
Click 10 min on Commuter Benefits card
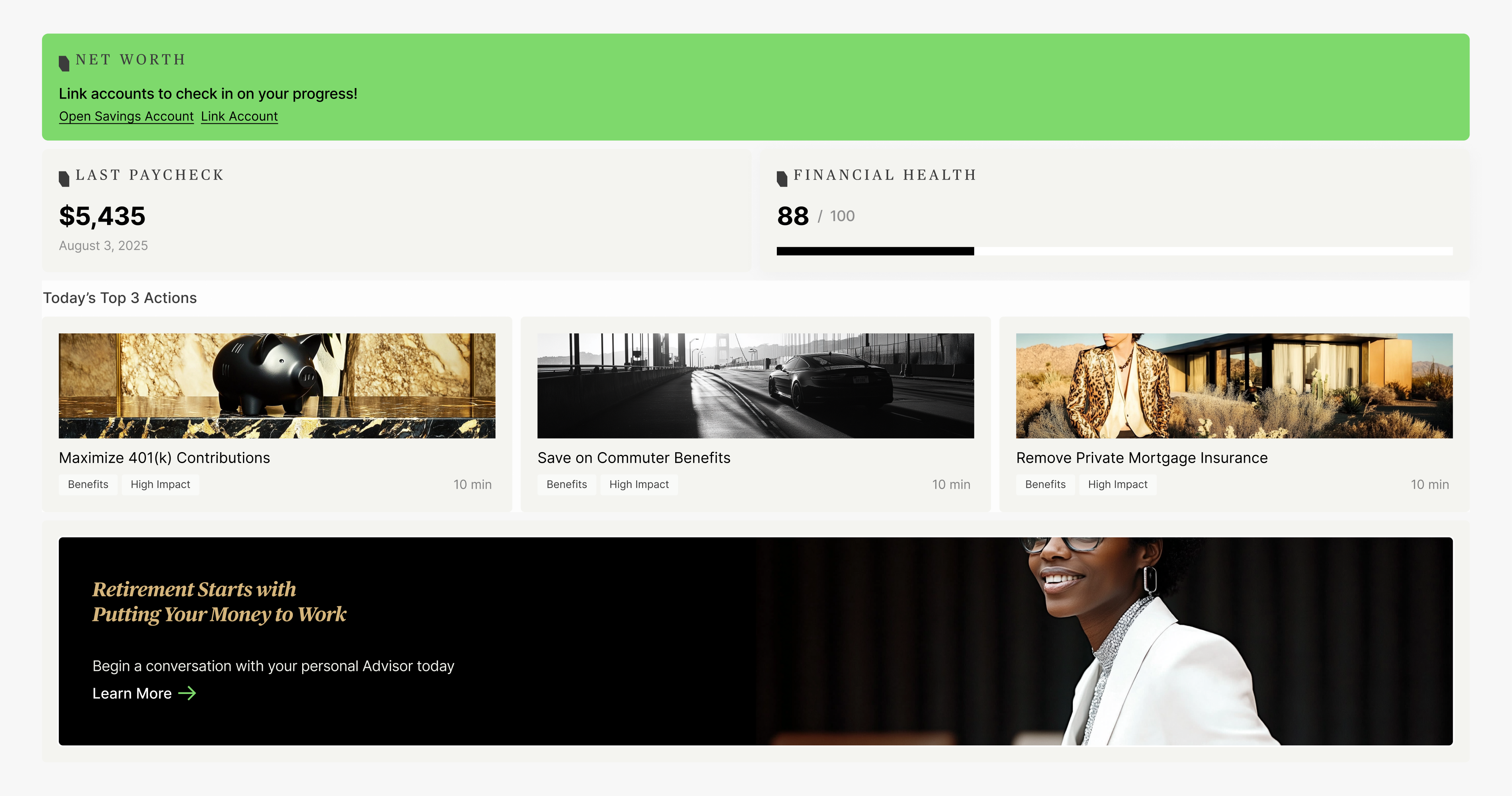pos(951,484)
